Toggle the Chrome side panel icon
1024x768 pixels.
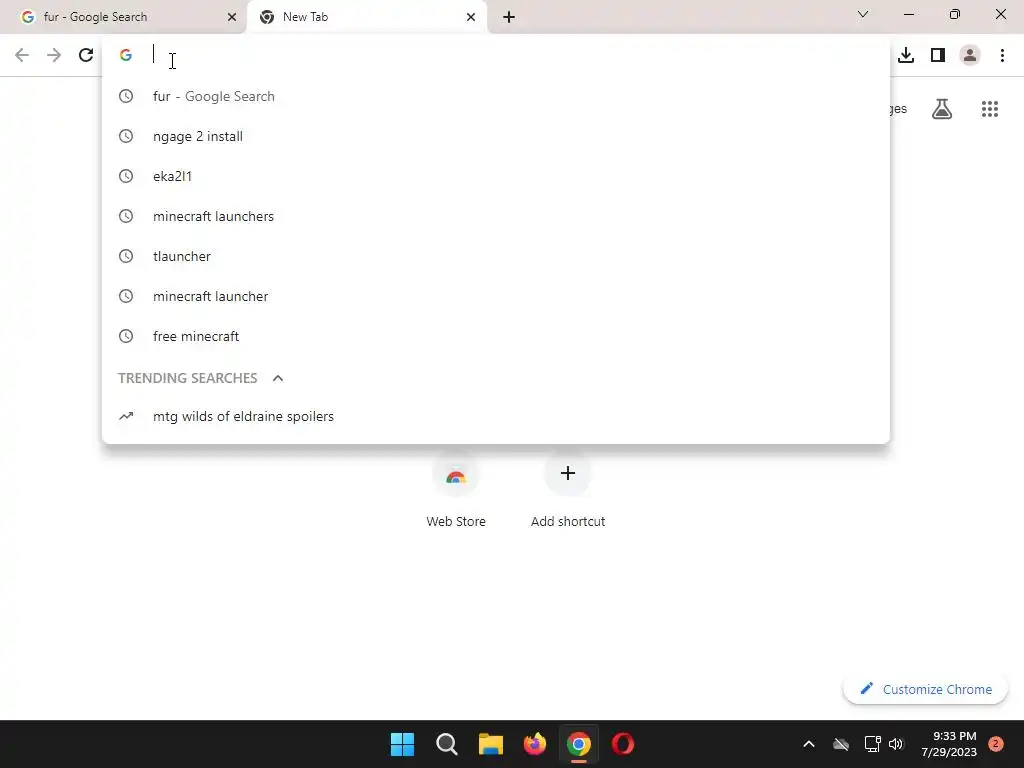(938, 55)
